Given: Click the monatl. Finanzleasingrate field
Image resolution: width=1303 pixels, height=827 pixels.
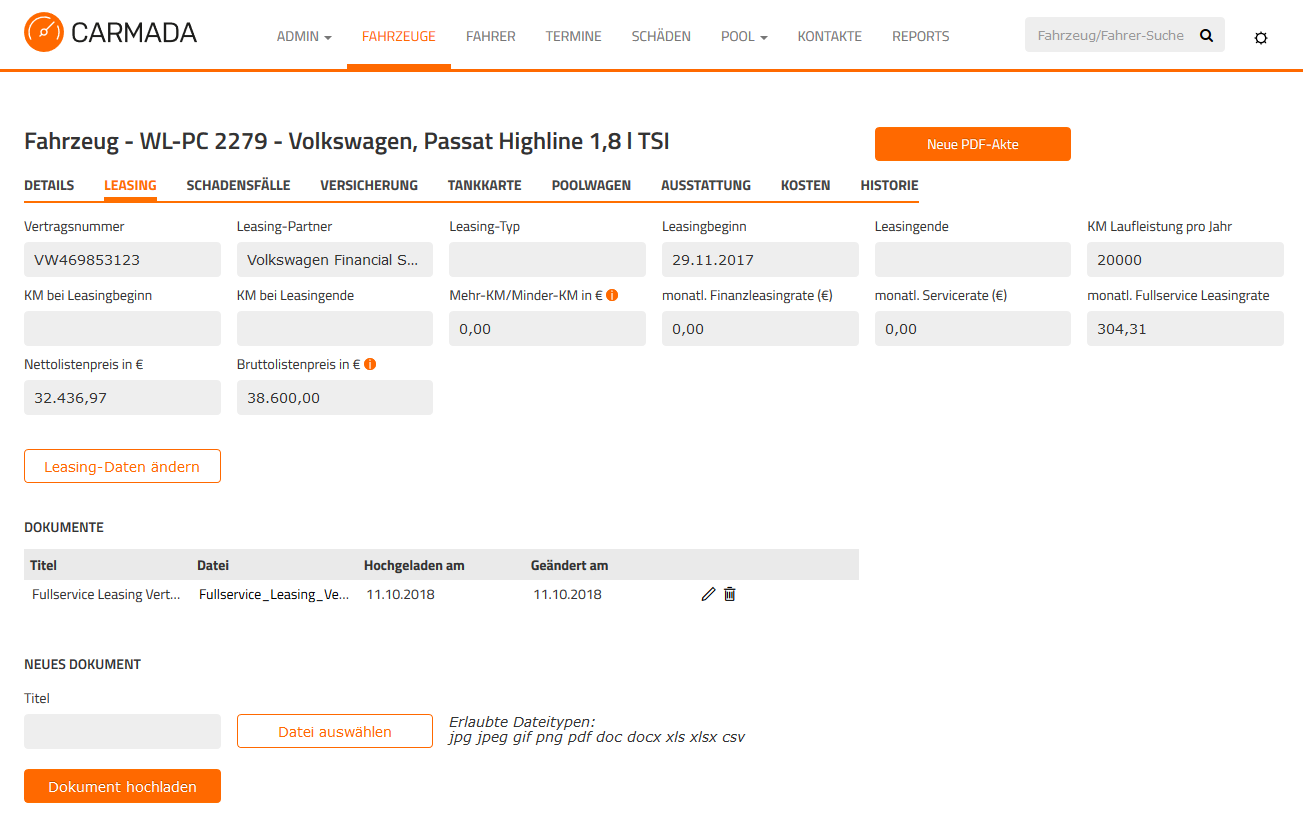Looking at the screenshot, I should click(x=760, y=329).
